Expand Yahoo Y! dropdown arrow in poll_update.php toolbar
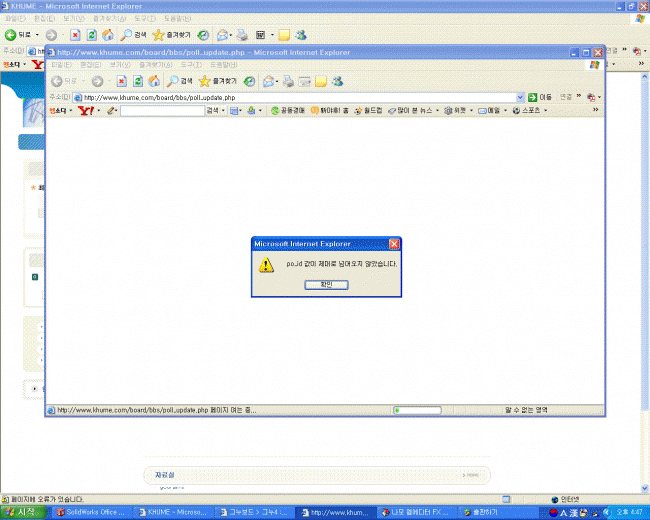 tap(99, 111)
